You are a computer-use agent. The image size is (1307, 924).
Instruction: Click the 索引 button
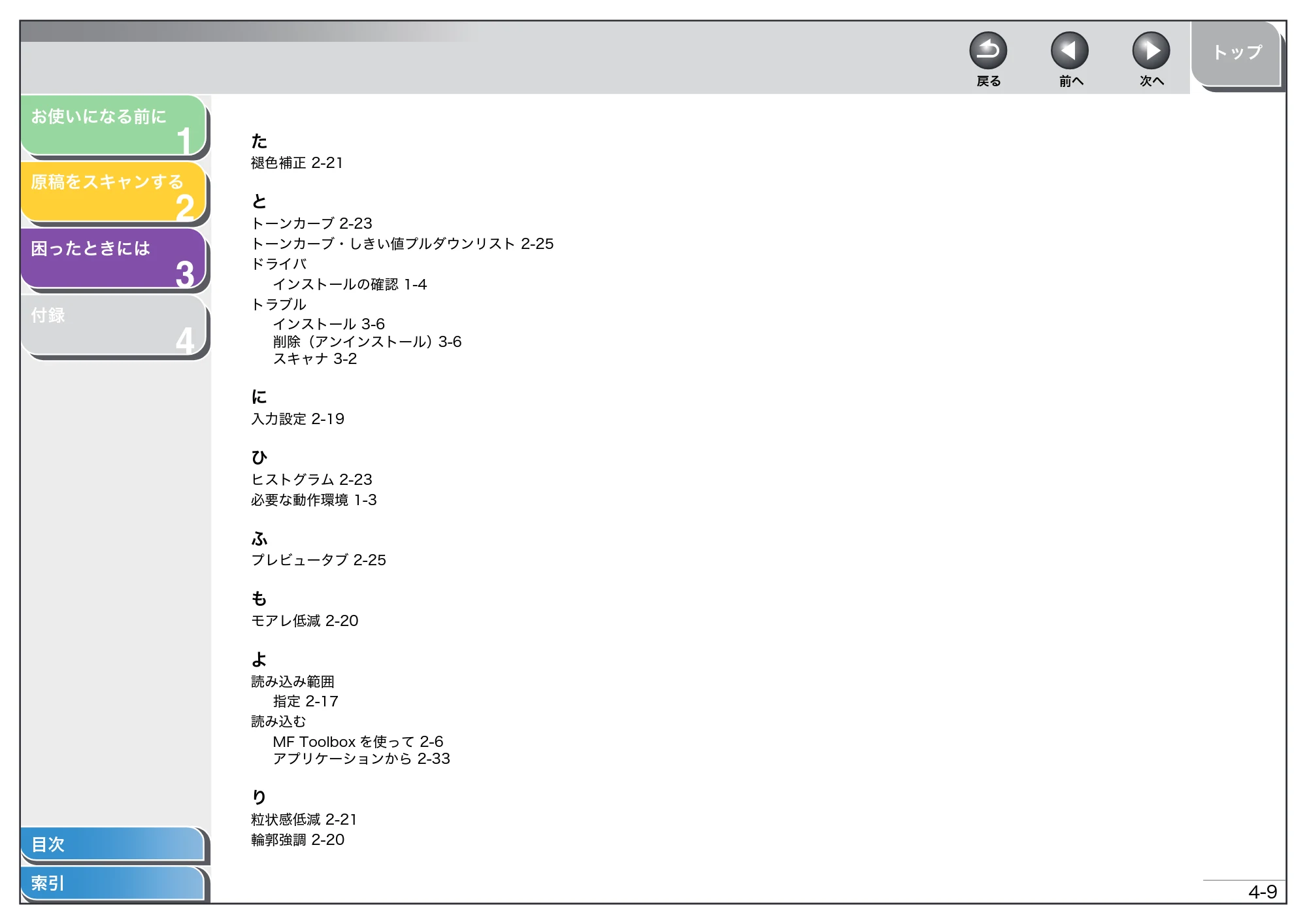112,883
